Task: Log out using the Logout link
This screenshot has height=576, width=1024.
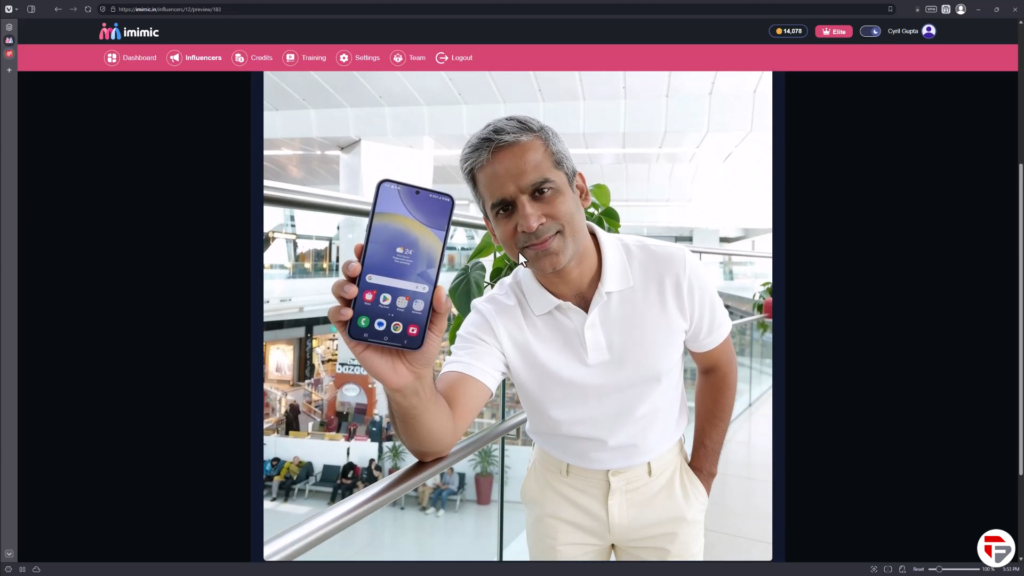Action: pyautogui.click(x=454, y=58)
